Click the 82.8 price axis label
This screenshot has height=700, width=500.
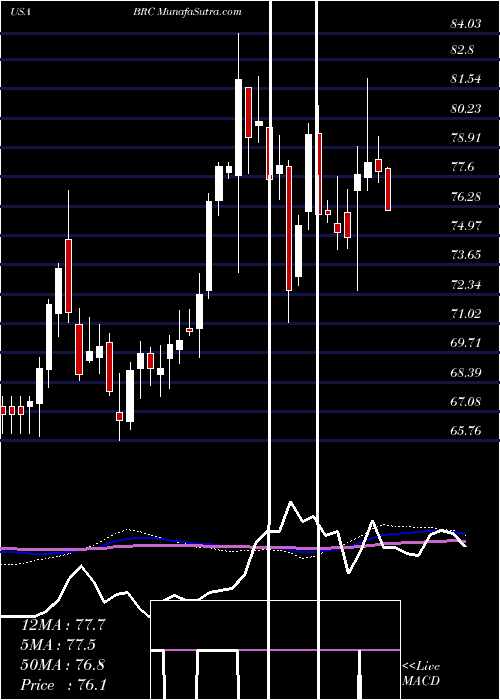[x=462, y=50]
